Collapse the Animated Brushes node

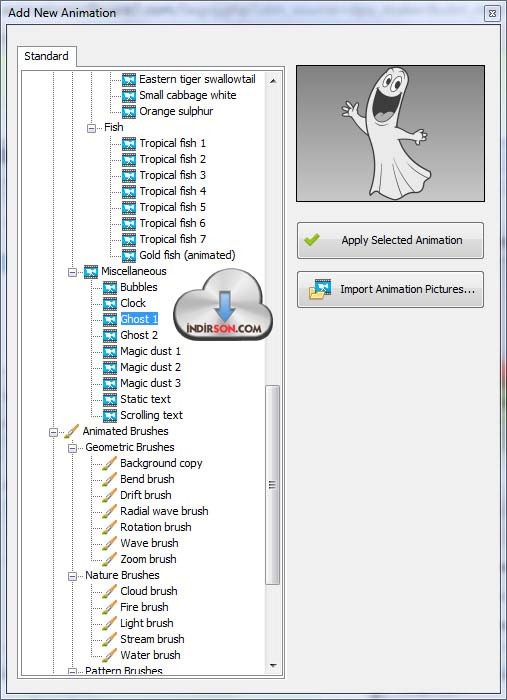click(53, 433)
